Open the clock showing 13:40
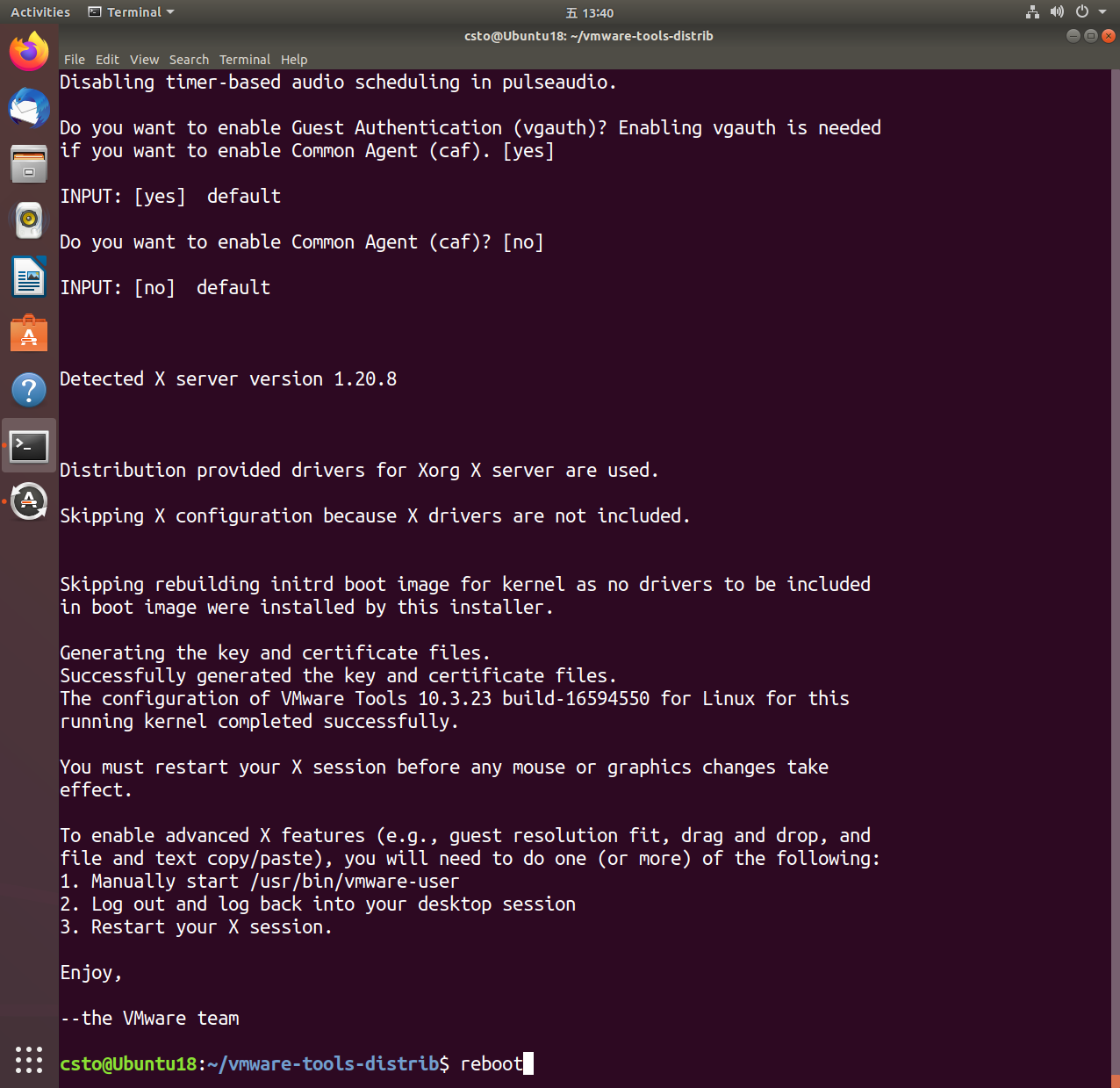This screenshot has height=1088, width=1120. tap(590, 13)
